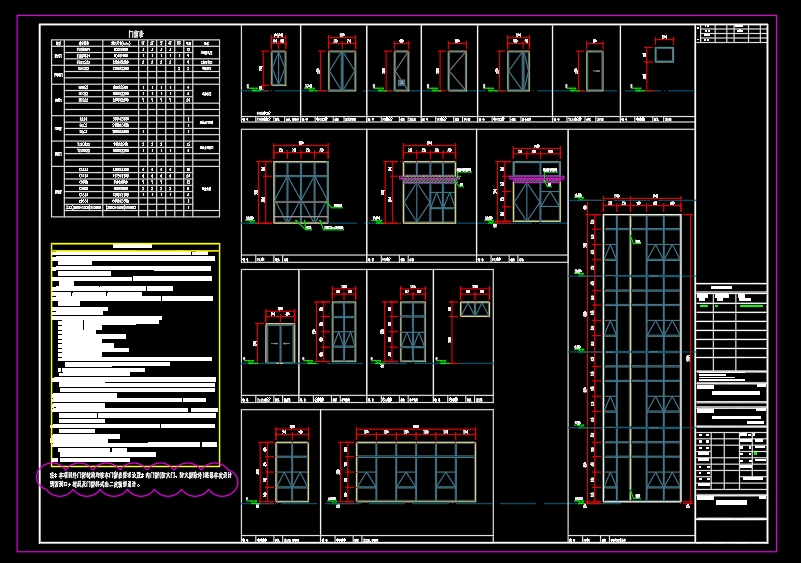
Task: Select the plain single door elevation without glazing
Action: tap(595, 71)
